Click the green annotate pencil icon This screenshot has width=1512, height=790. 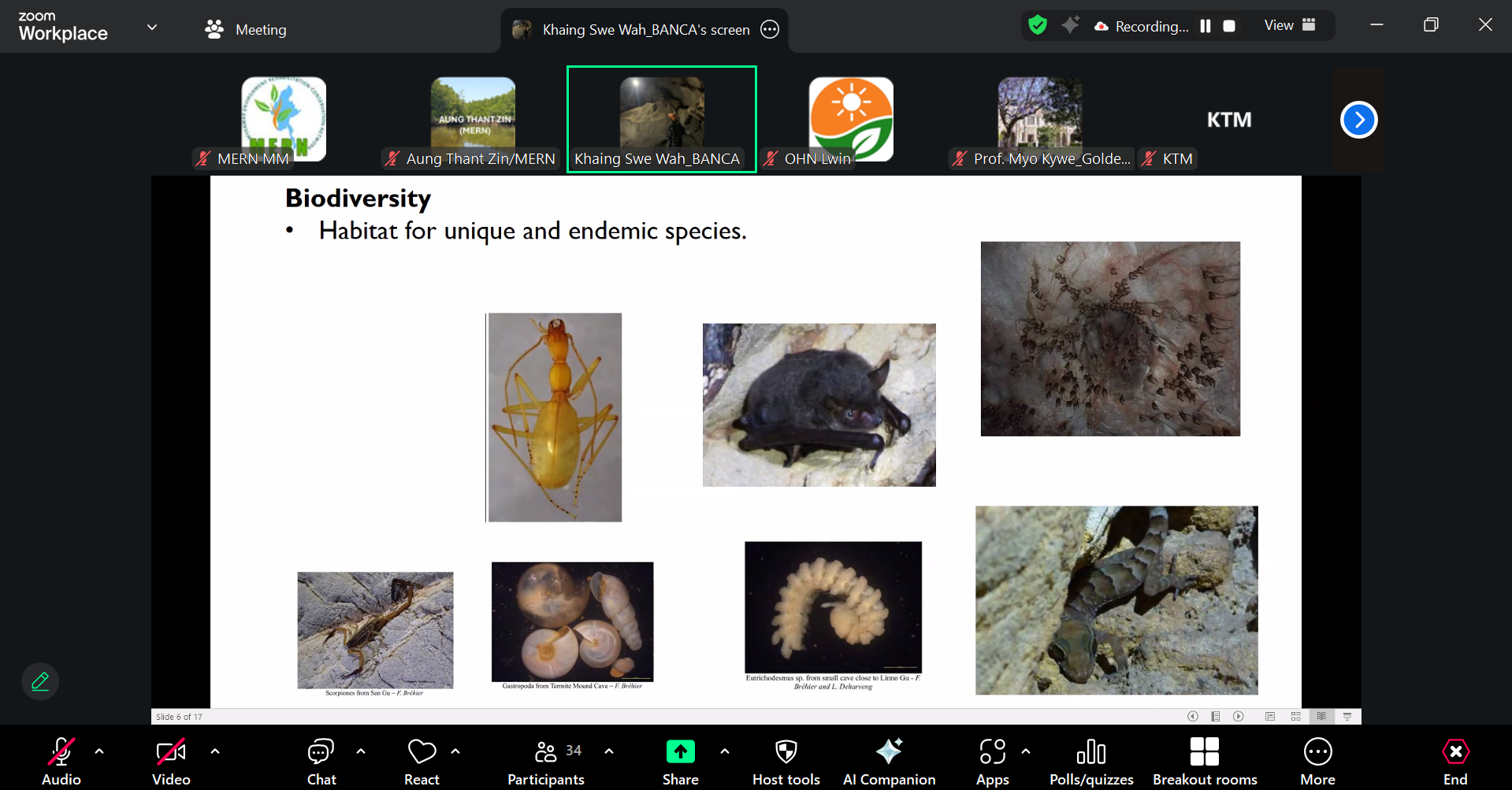tap(40, 681)
